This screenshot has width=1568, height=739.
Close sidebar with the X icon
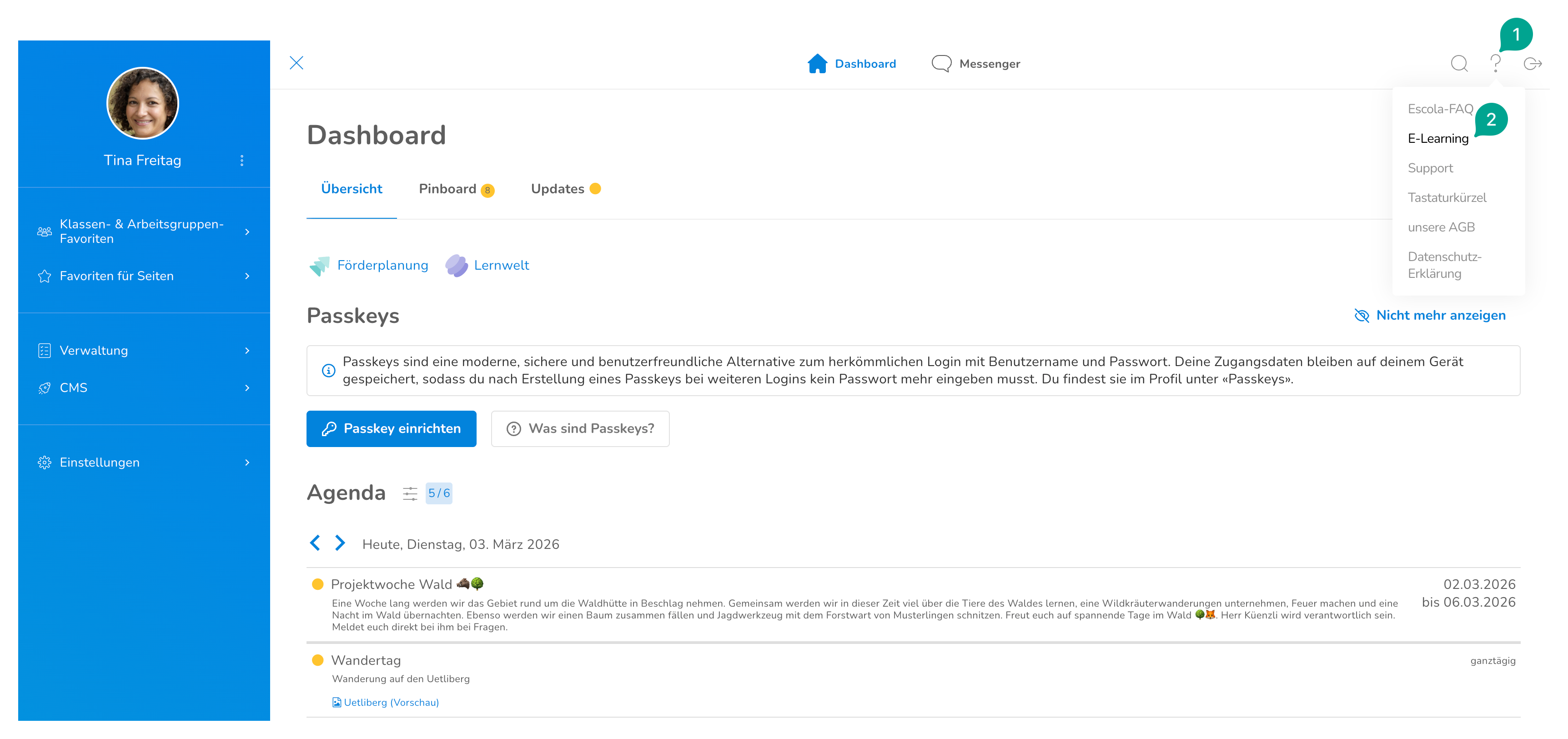297,63
